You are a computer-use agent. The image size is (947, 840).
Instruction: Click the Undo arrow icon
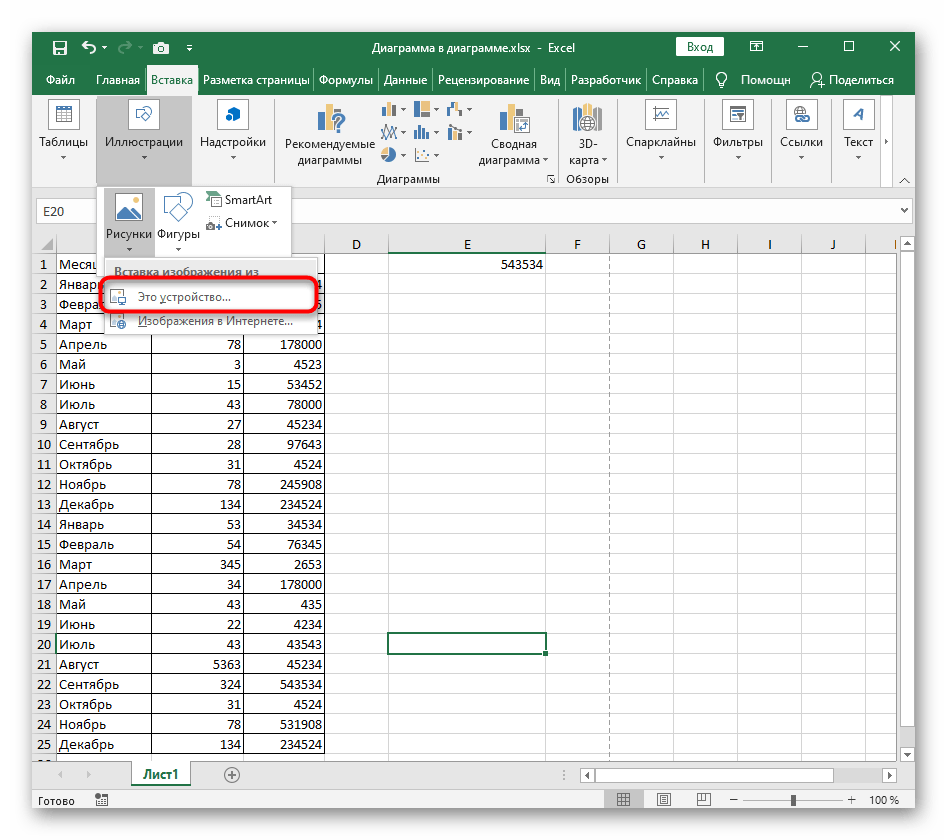tap(90, 47)
